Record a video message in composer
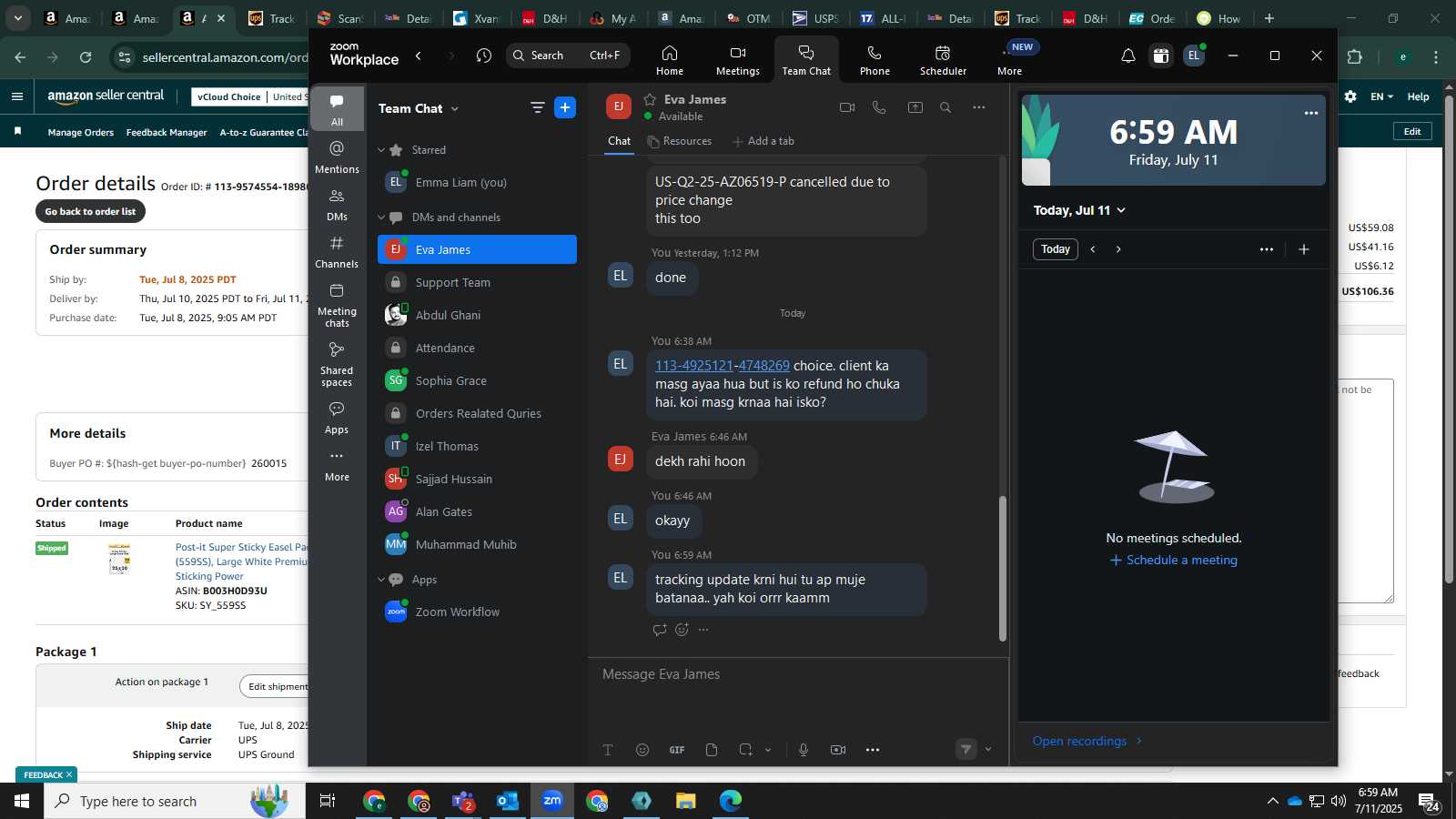The image size is (1456, 819). 838,750
